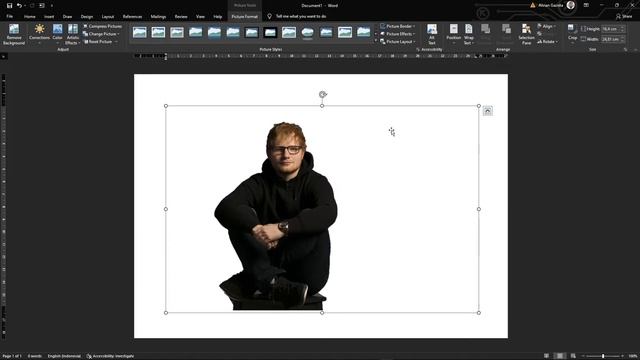Switch to the Insert tab
The width and height of the screenshot is (640, 360).
coord(49,16)
